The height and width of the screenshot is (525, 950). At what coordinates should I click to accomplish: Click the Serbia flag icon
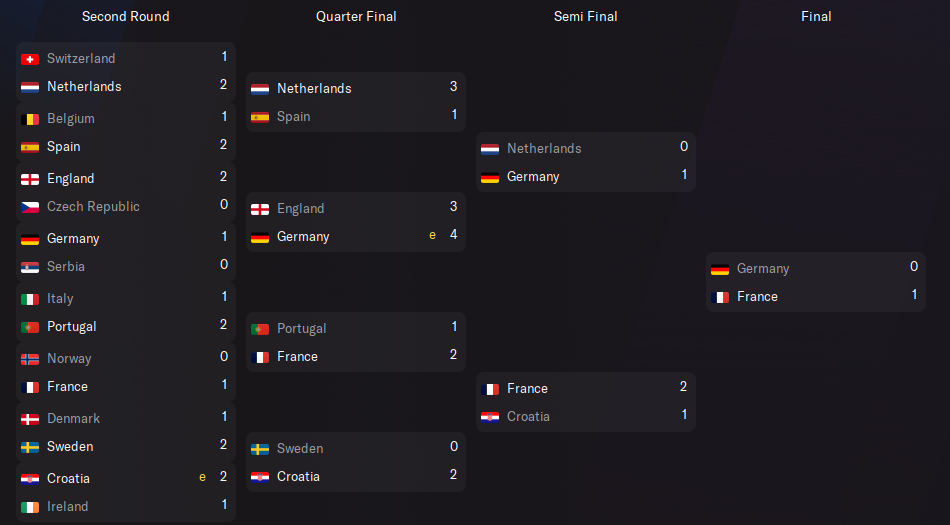coord(30,267)
